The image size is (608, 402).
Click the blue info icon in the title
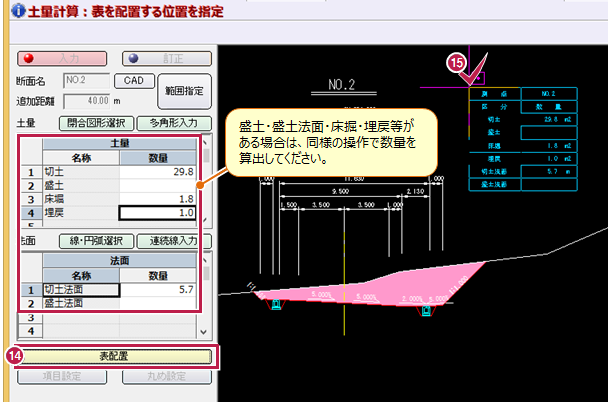pos(18,10)
